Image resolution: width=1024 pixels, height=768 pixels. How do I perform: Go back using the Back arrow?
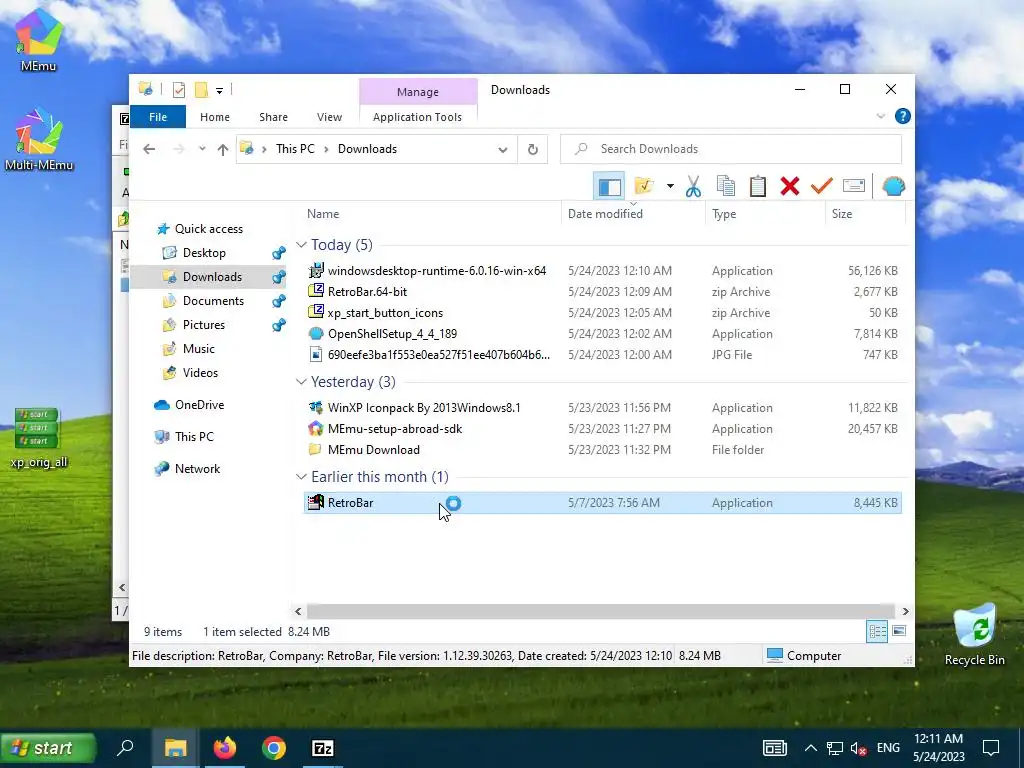149,150
